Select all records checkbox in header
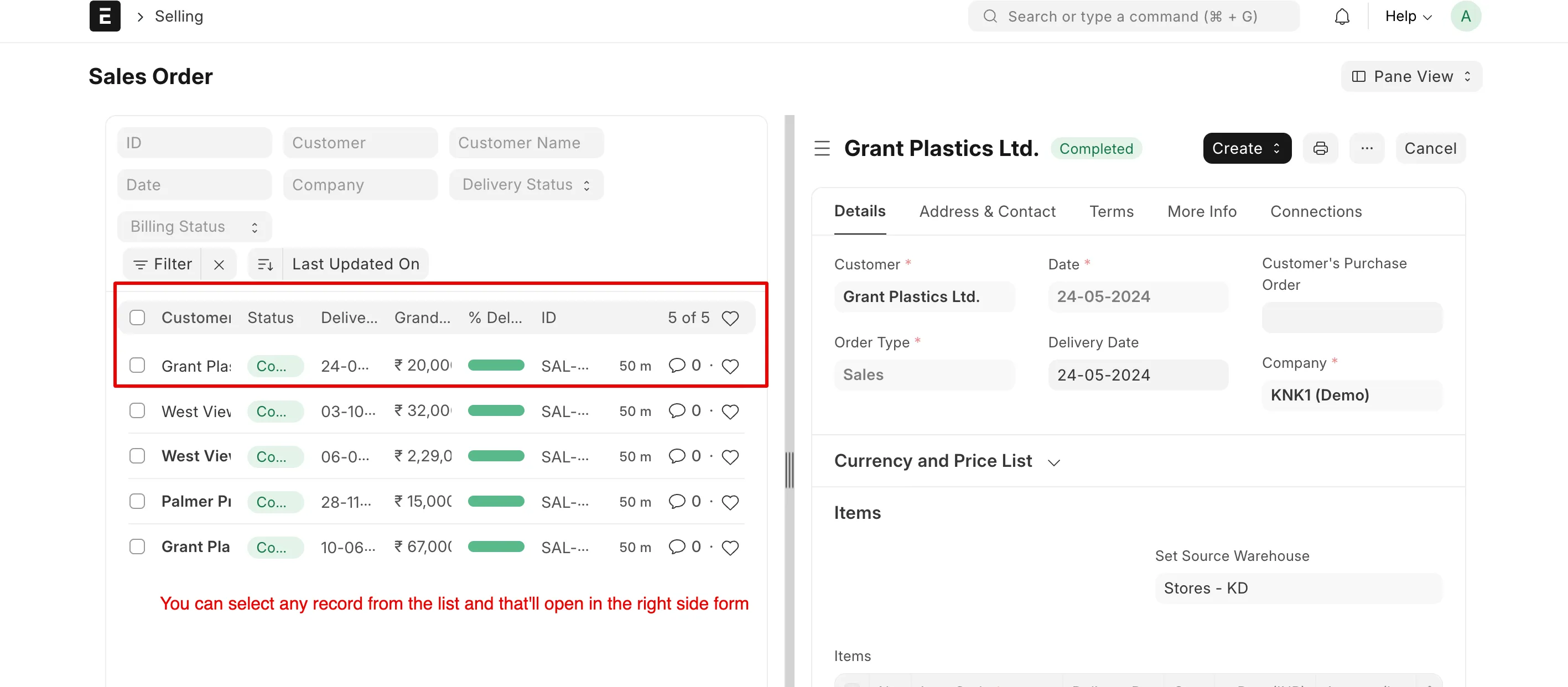This screenshot has height=687, width=1568. (137, 318)
